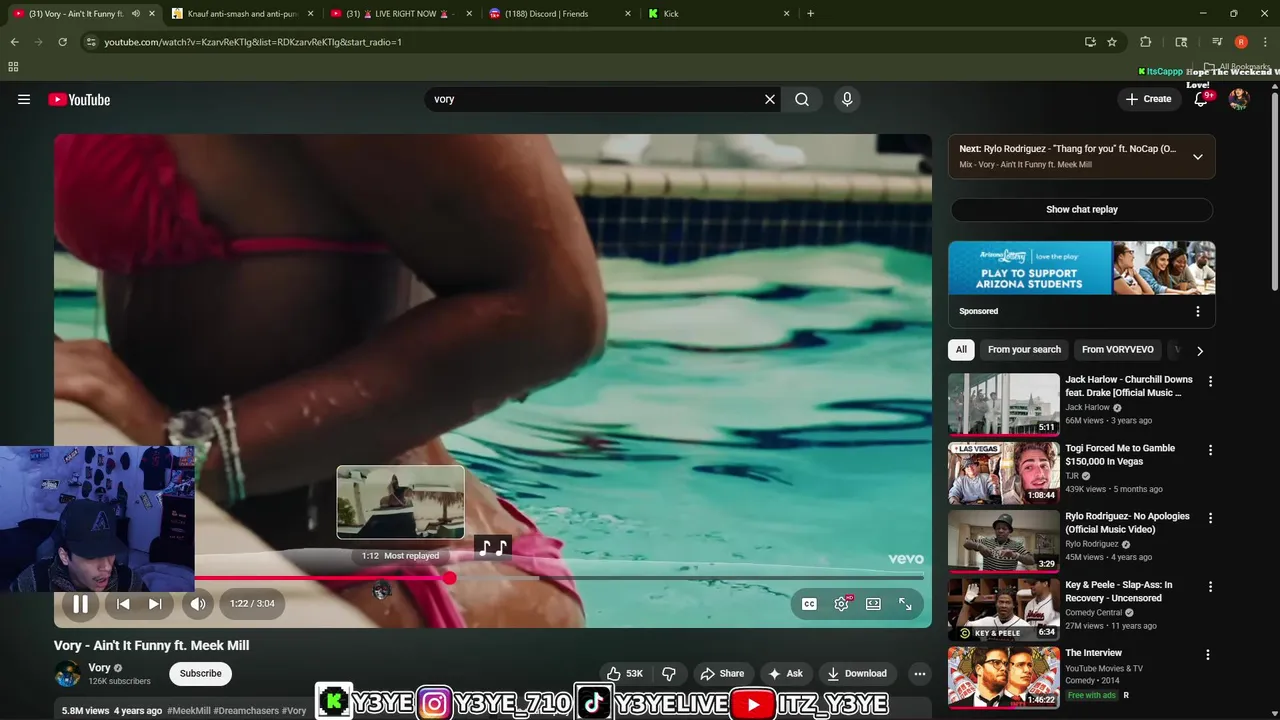The image size is (1280, 720).
Task: Open the account avatar menu
Action: [1239, 99]
